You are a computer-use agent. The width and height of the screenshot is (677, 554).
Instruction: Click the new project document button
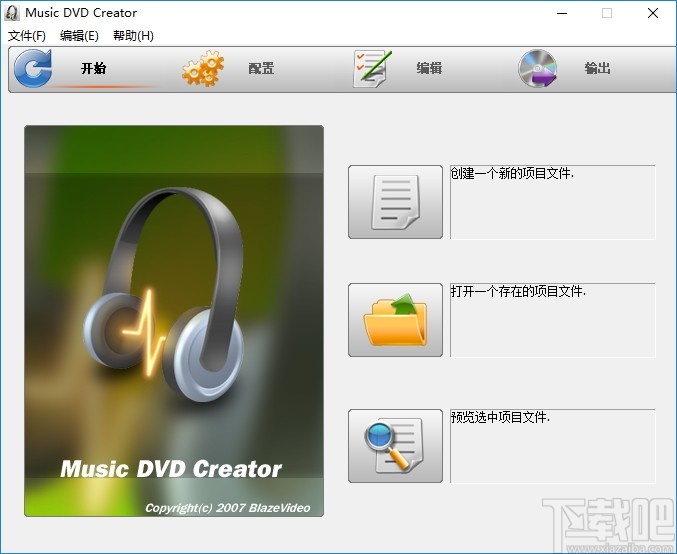[395, 202]
